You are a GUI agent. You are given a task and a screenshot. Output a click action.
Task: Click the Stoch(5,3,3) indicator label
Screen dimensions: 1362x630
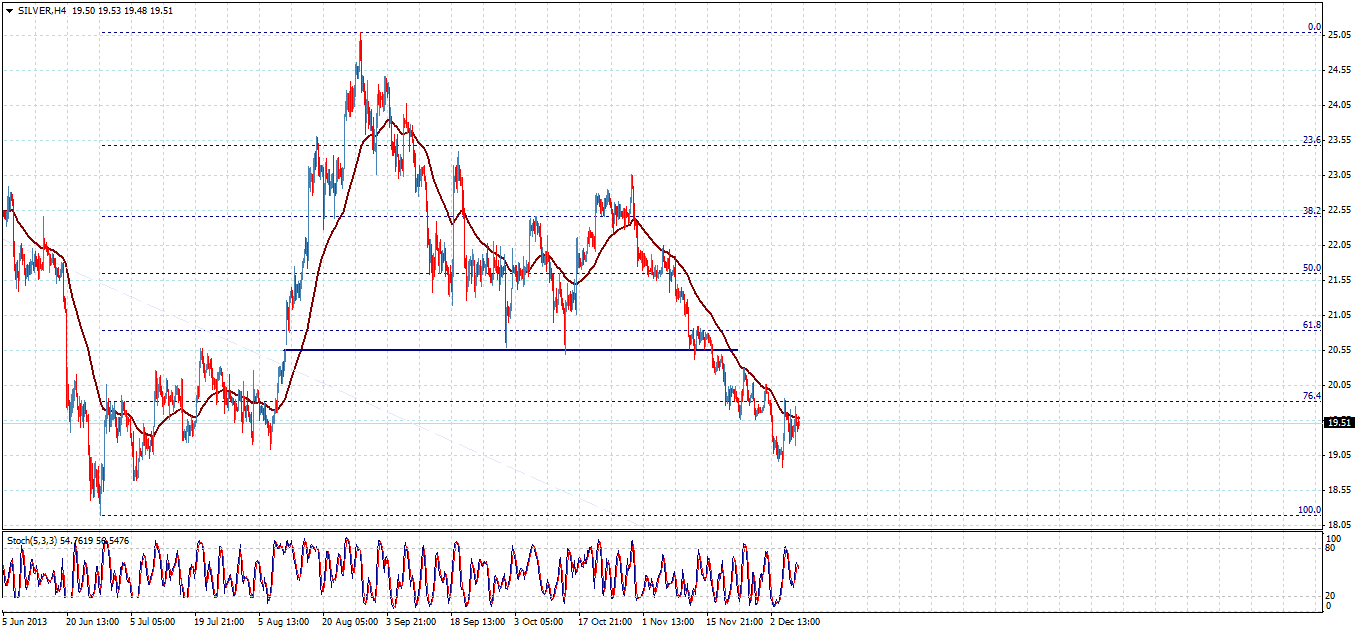(x=32, y=540)
